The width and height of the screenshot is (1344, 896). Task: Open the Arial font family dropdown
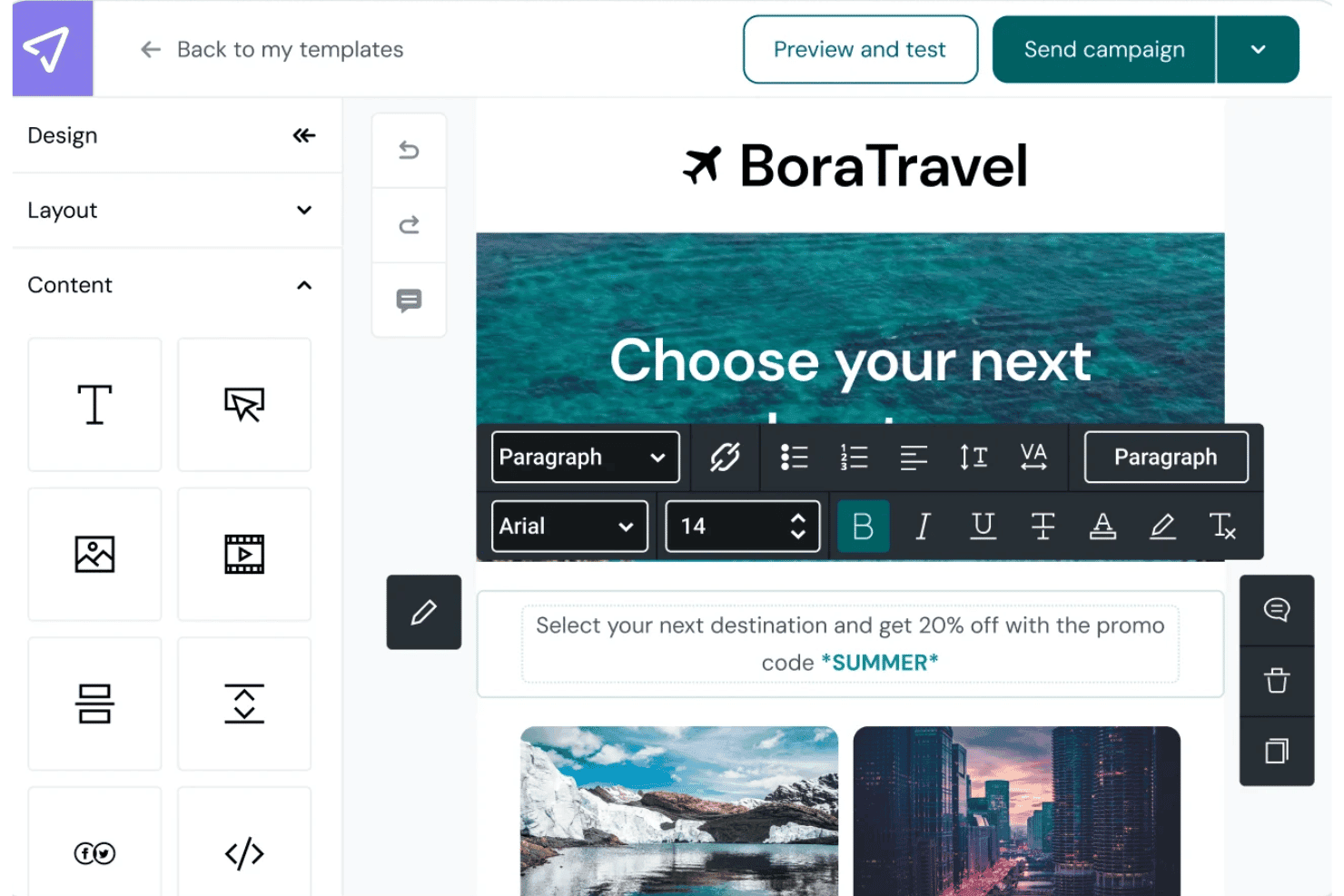click(569, 527)
